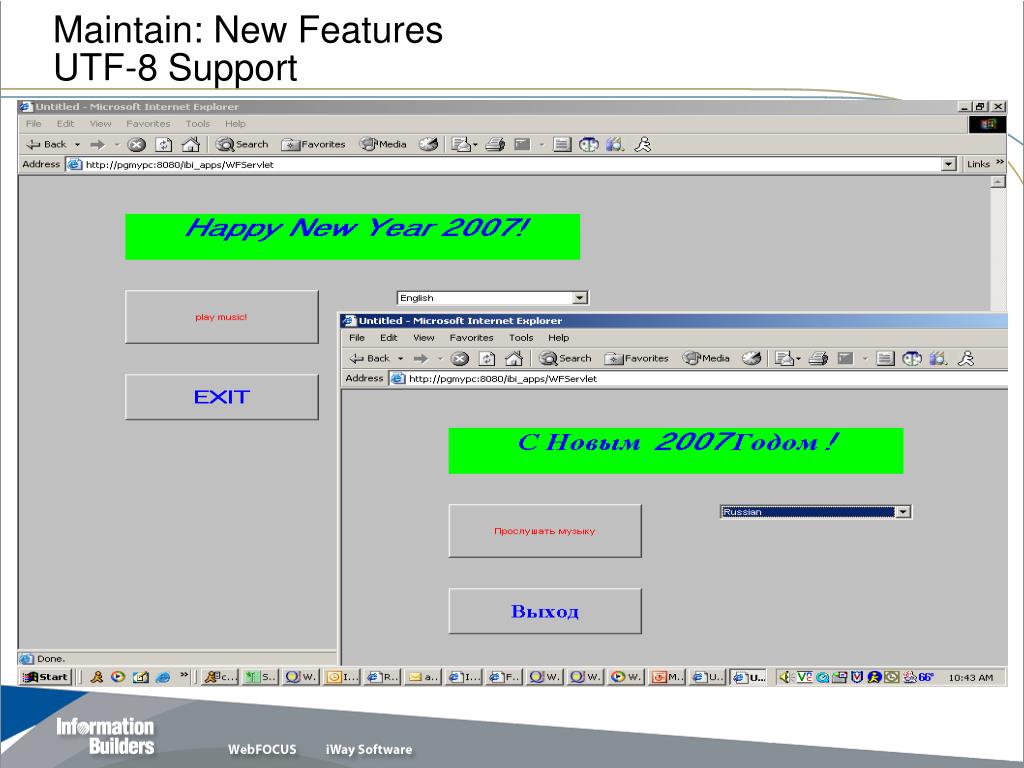The image size is (1024, 768).
Task: Click 'Done.' status bar text
Action: coord(50,659)
